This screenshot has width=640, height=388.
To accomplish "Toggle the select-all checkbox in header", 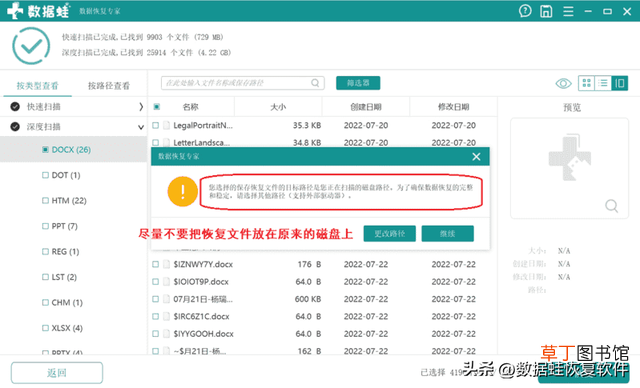I will coord(156,107).
